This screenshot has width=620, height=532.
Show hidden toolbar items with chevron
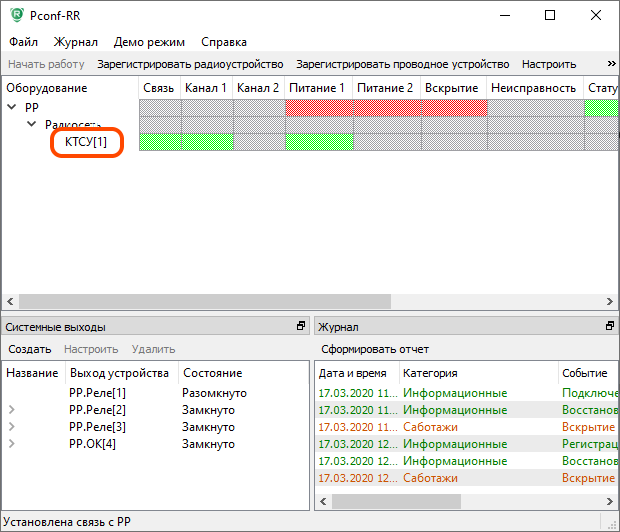click(x=611, y=64)
